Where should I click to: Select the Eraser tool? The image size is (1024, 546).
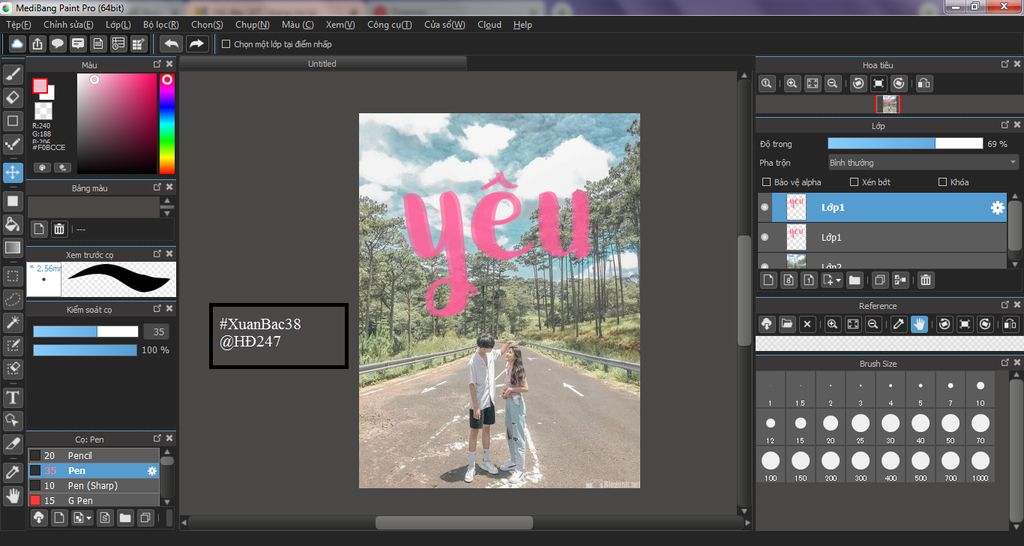coord(12,97)
